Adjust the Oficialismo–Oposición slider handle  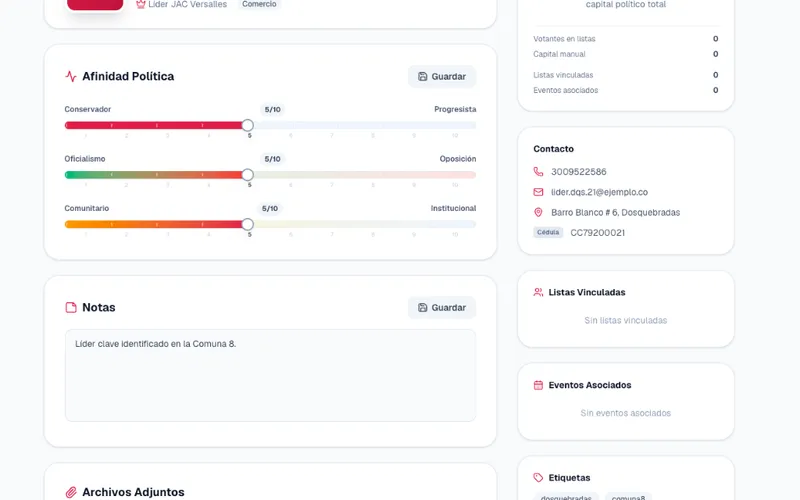coord(247,175)
